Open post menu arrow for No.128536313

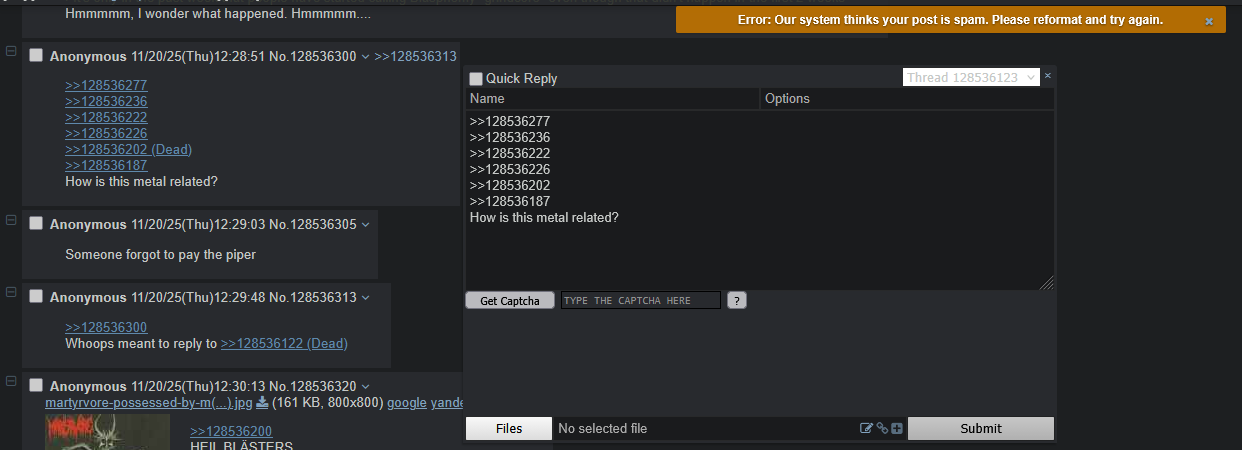[x=365, y=297]
